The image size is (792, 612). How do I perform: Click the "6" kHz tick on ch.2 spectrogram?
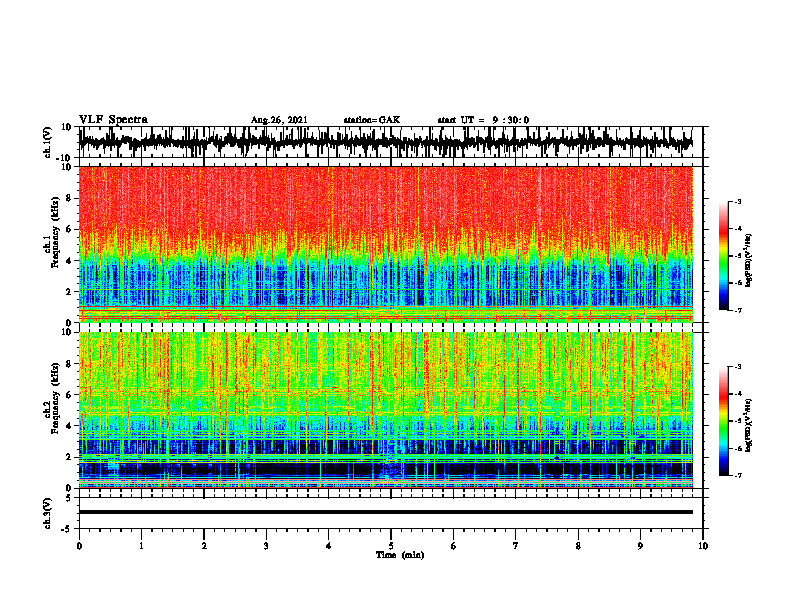click(x=70, y=395)
